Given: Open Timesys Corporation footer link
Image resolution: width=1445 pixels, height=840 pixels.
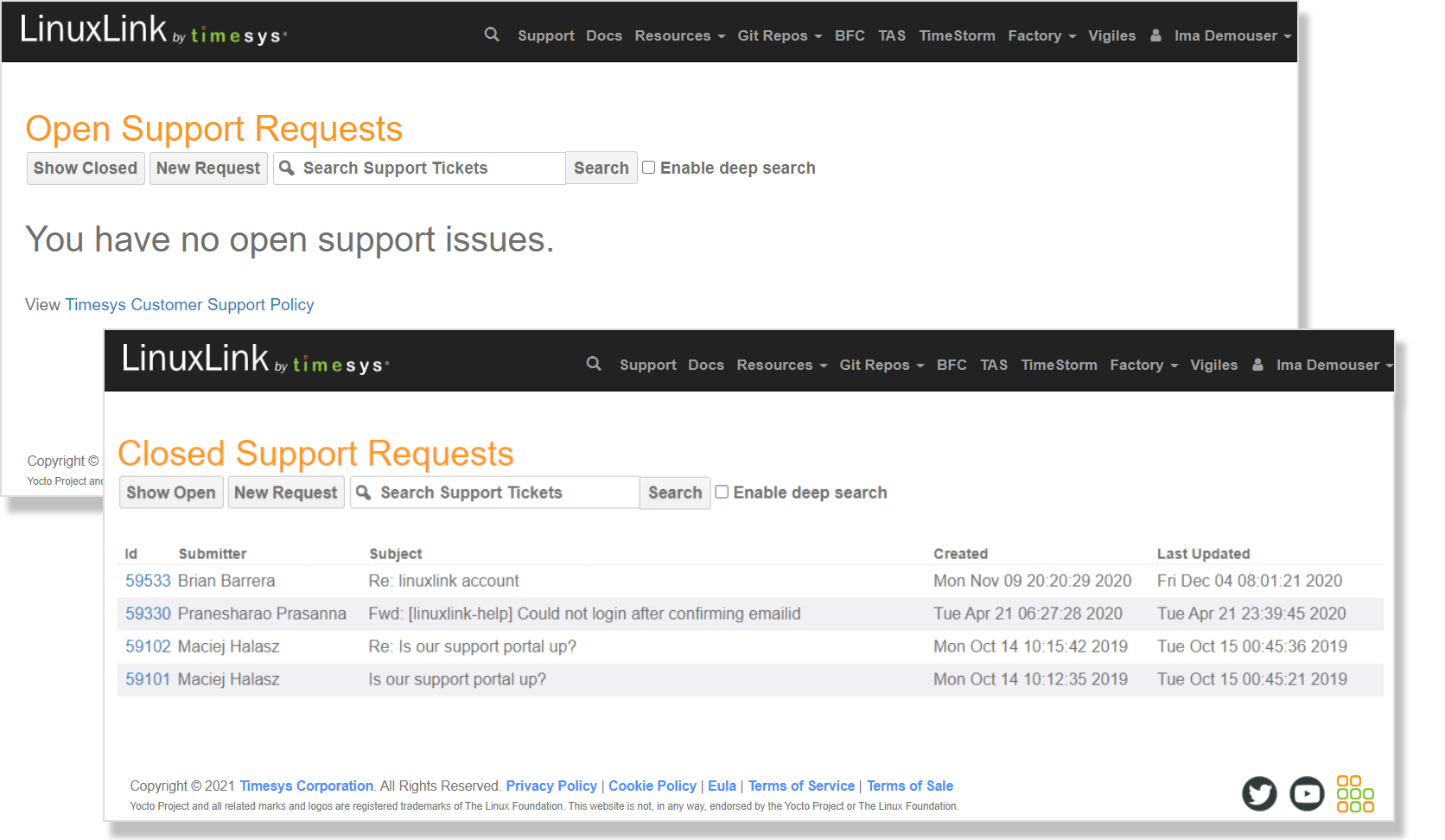Looking at the screenshot, I should click(x=307, y=786).
